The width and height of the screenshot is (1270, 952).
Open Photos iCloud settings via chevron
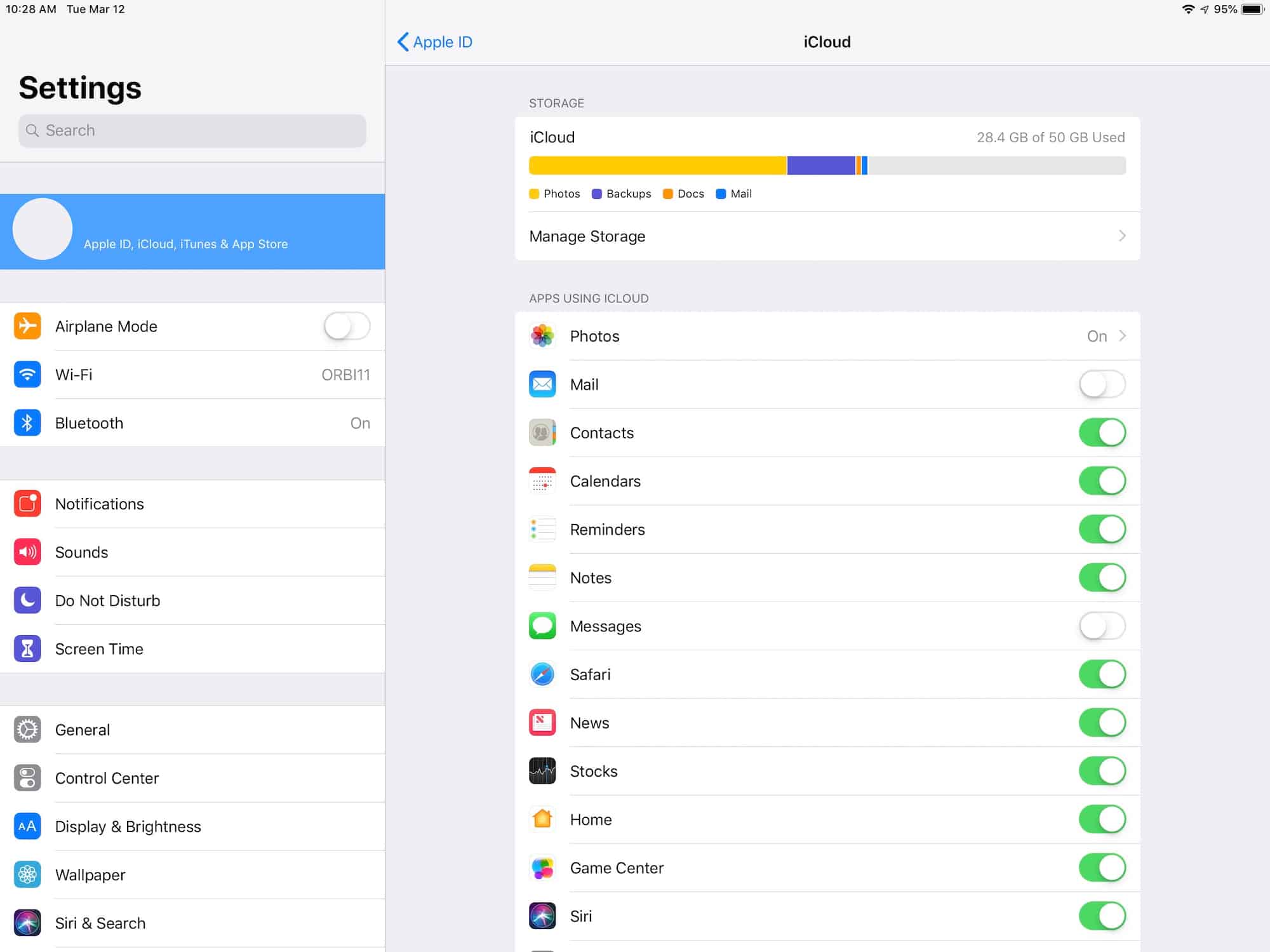point(1122,336)
